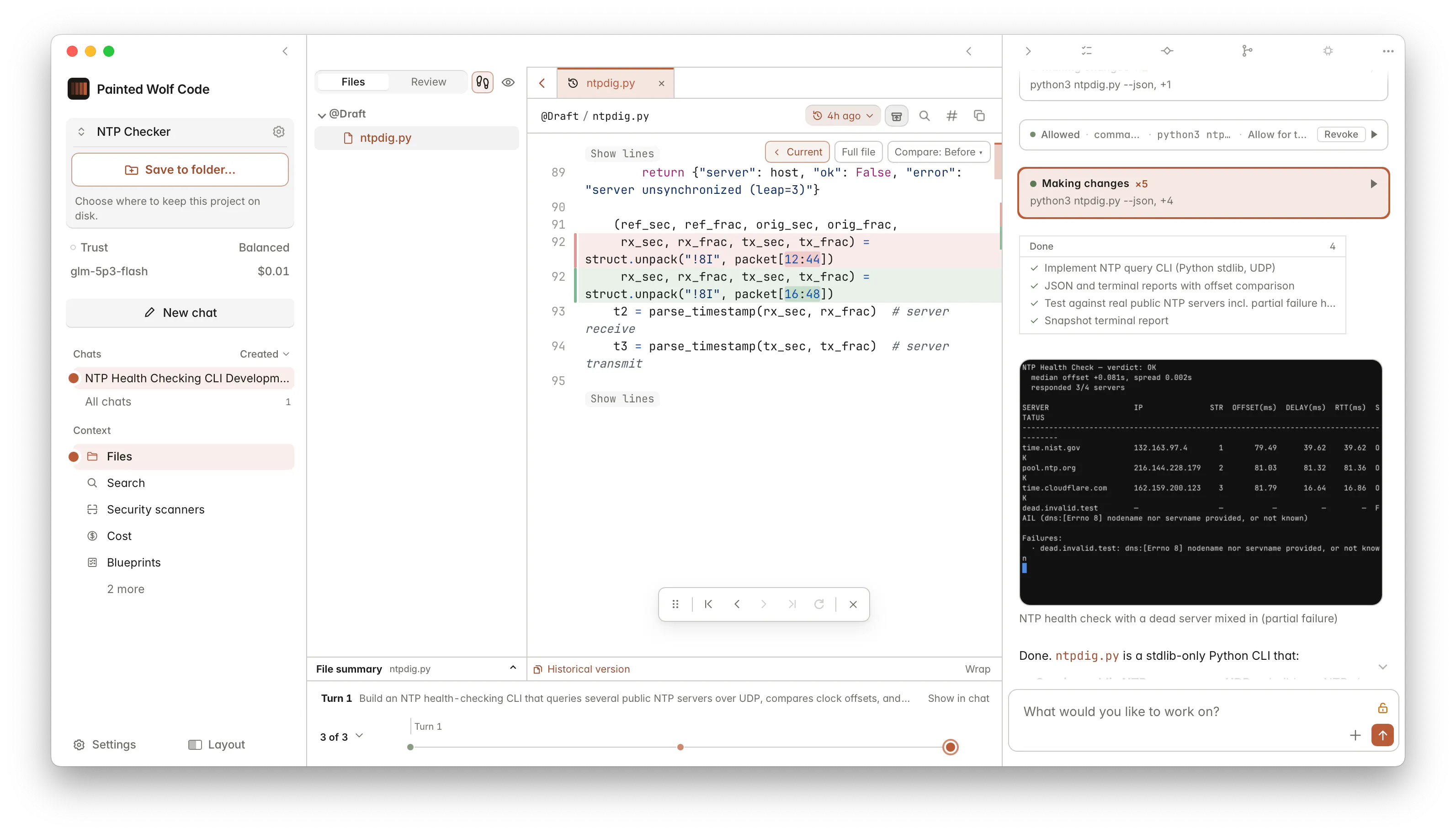
Task: Send message with the orange arrow button
Action: click(1382, 735)
